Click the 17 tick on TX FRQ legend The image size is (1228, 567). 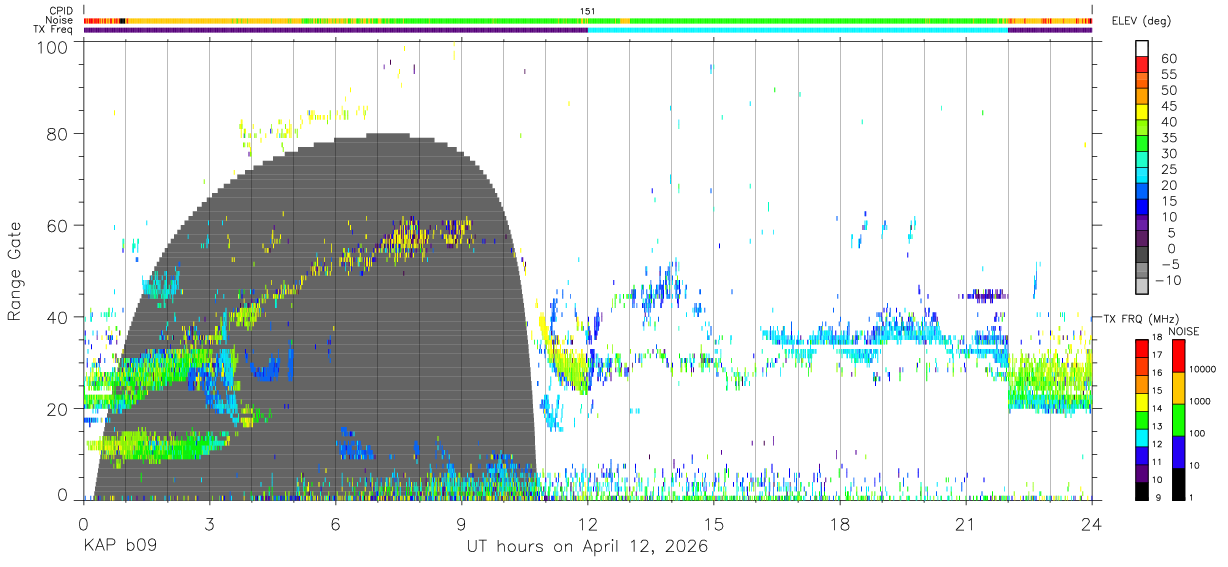click(1157, 355)
